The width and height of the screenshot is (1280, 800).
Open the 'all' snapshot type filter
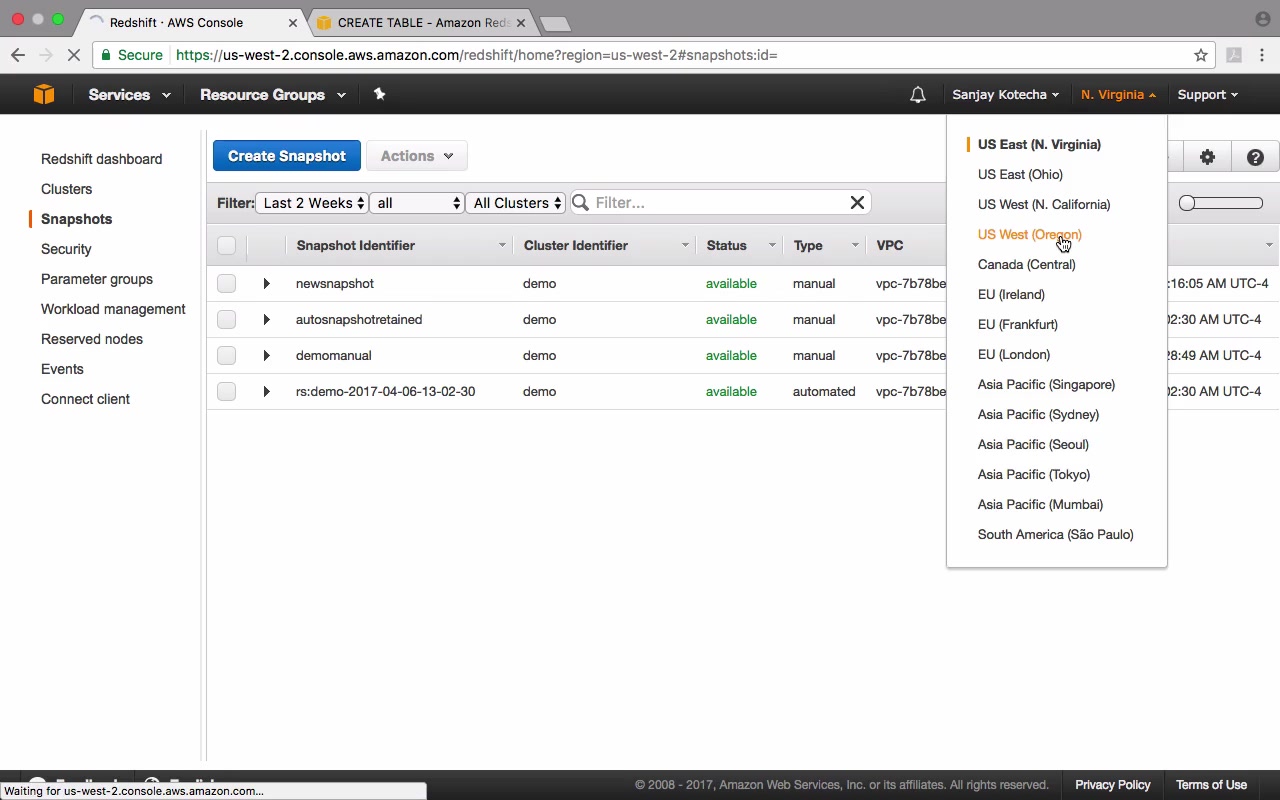[x=417, y=203]
